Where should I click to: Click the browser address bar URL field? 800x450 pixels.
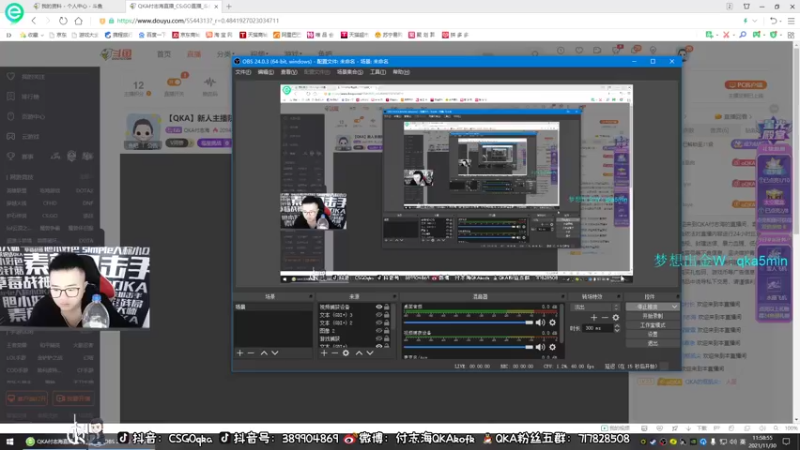coord(418,21)
